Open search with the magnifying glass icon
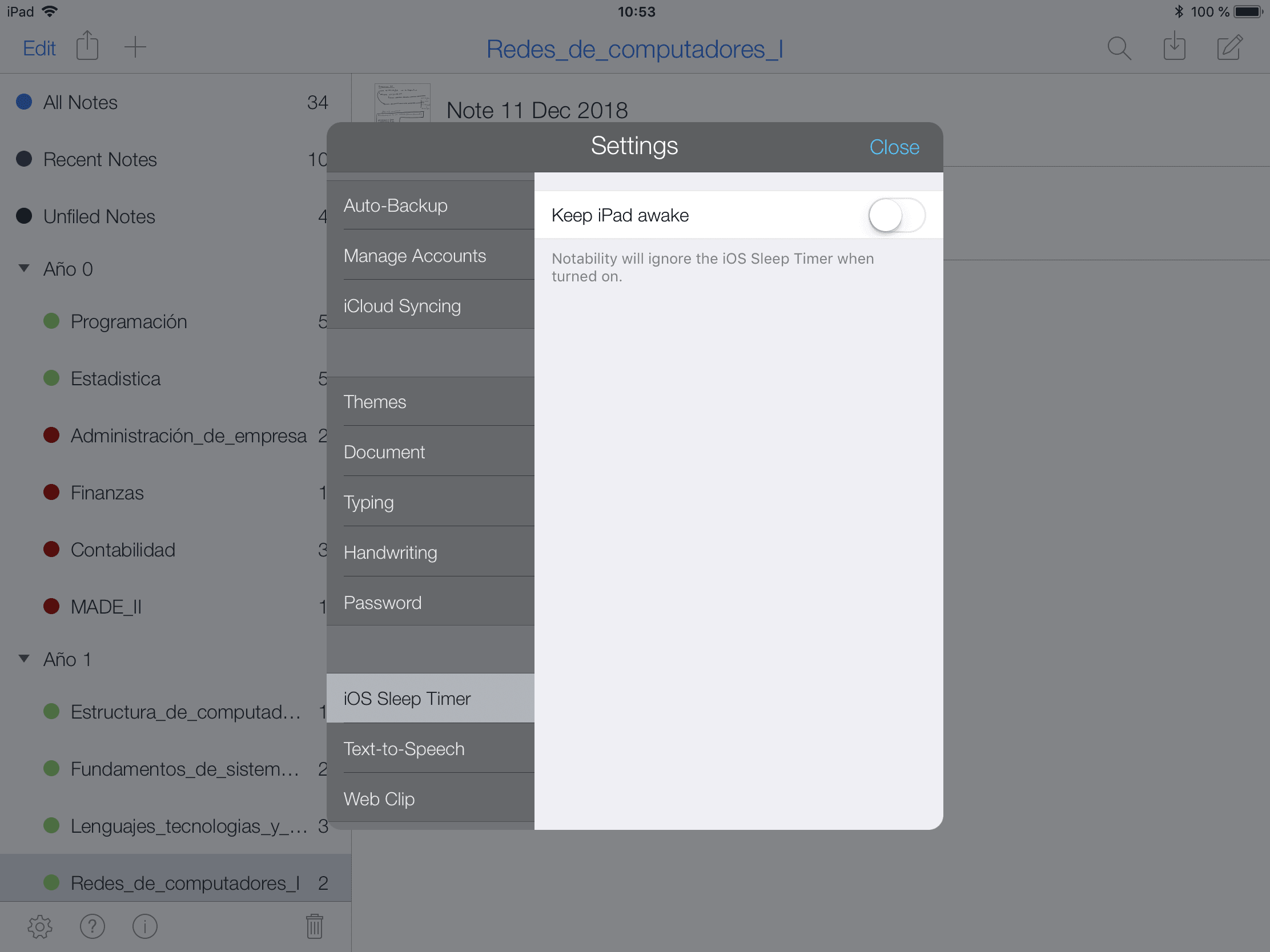Image resolution: width=1270 pixels, height=952 pixels. coord(1119,48)
